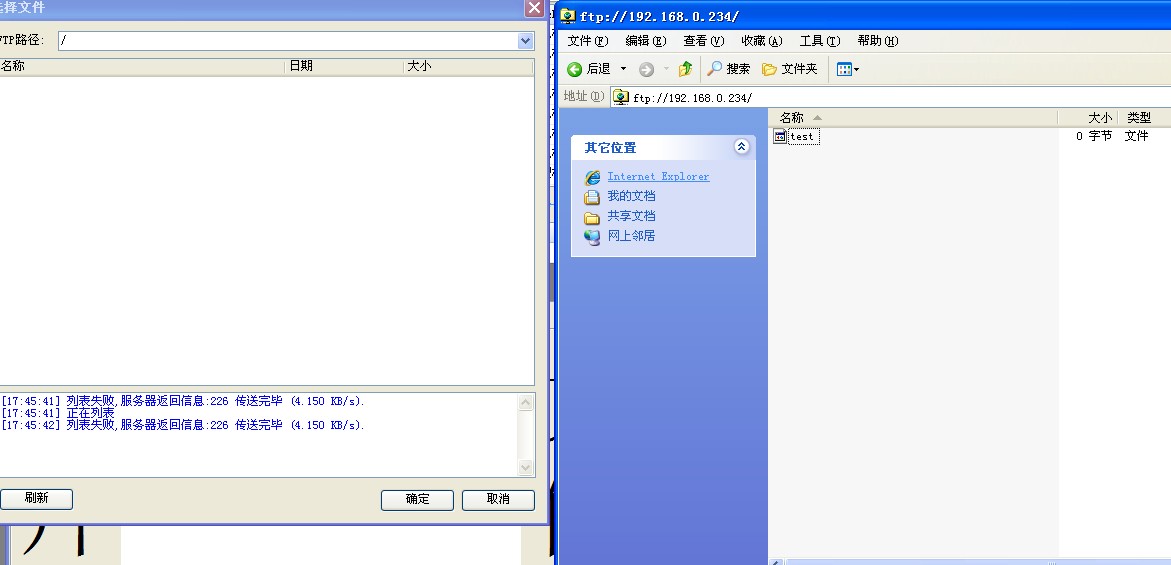Click the grayed Forward arrow icon
The width and height of the screenshot is (1171, 565).
pos(646,69)
